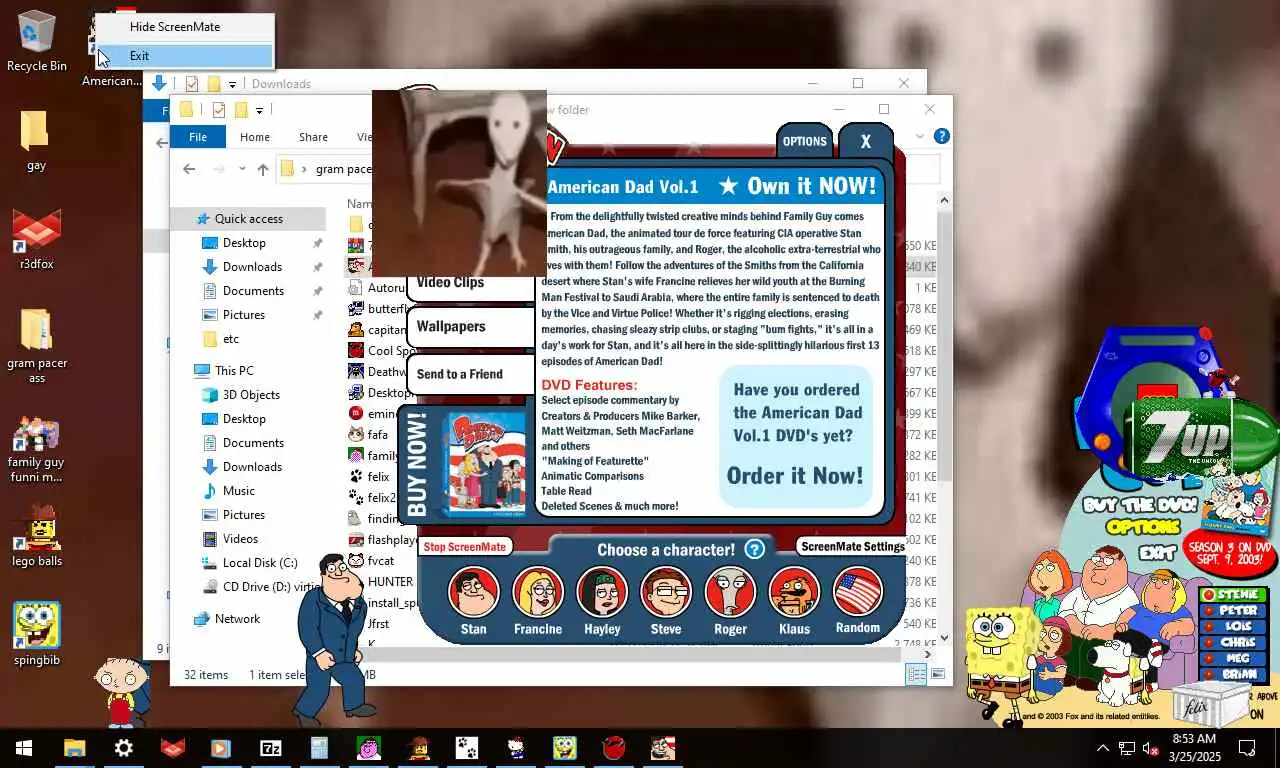Screen dimensions: 1280x768
Task: Show hidden system tray icons
Action: pos(1103,748)
